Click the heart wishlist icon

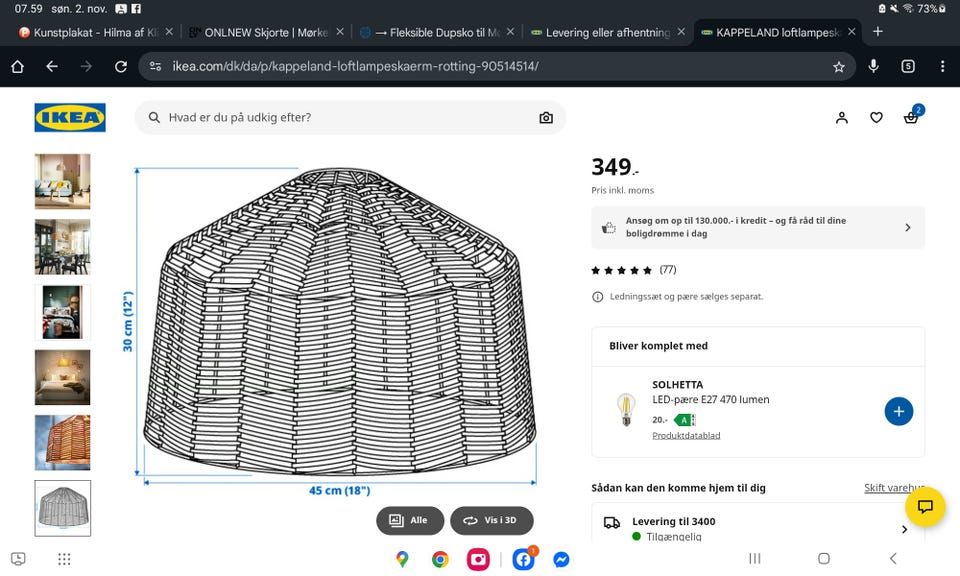[876, 117]
